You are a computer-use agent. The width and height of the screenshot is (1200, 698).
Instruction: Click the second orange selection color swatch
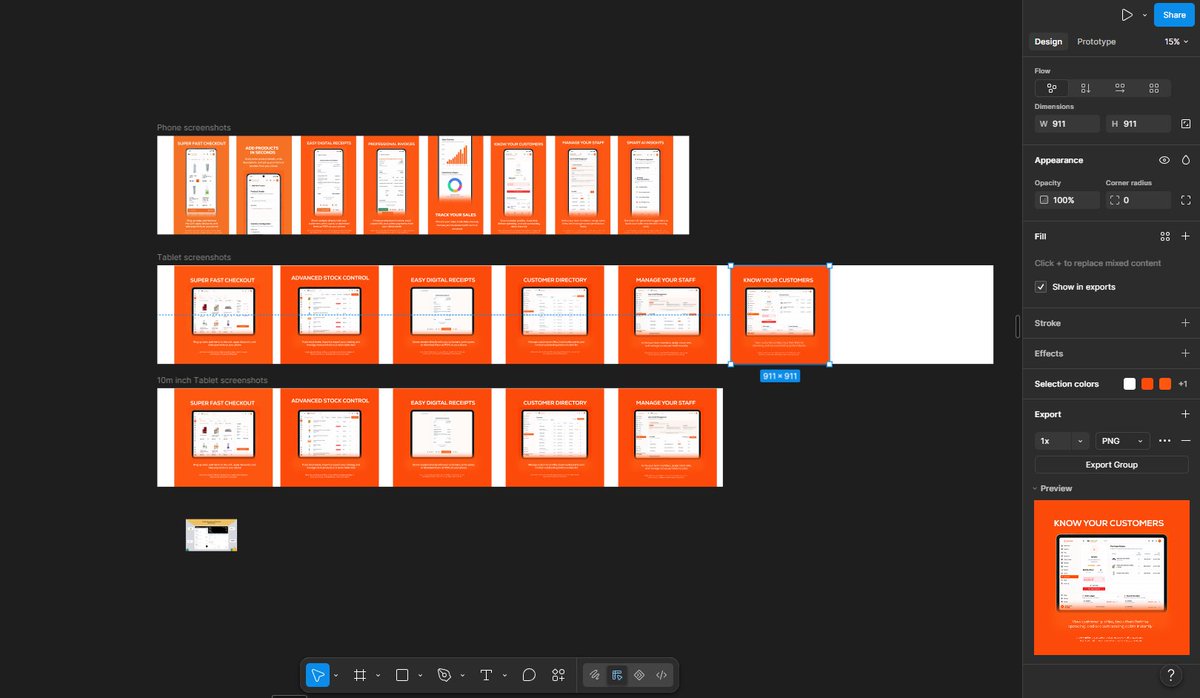tap(1164, 384)
